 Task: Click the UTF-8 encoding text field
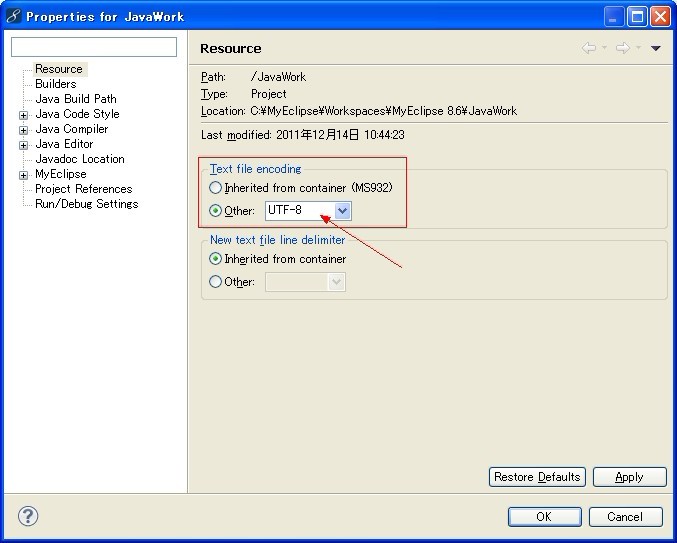tap(300, 211)
